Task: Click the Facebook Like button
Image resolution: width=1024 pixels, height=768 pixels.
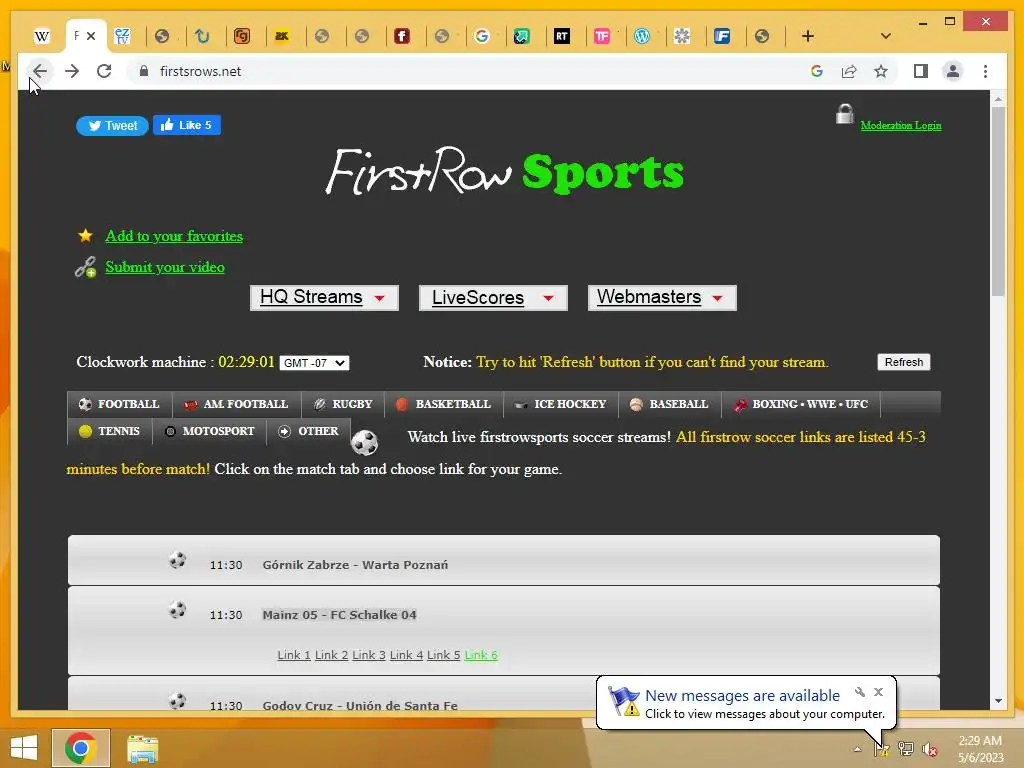Action: click(x=187, y=125)
